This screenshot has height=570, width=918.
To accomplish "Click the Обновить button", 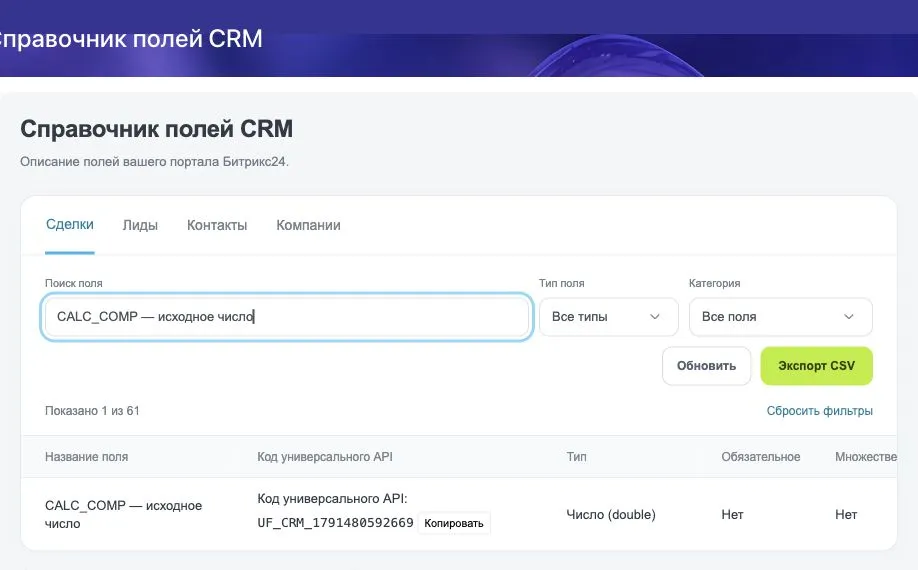I will point(706,366).
